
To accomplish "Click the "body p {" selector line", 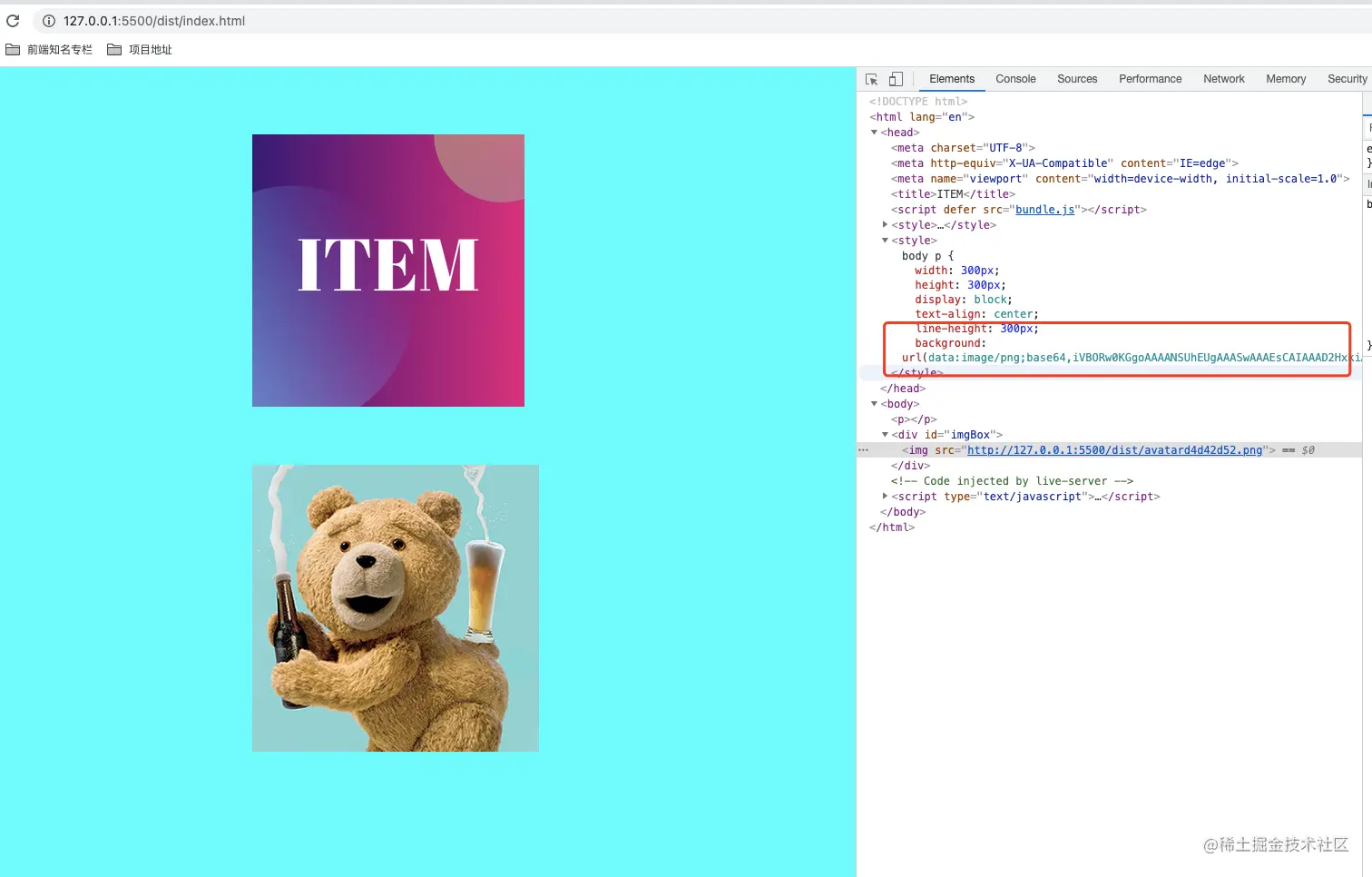I will click(x=927, y=256).
